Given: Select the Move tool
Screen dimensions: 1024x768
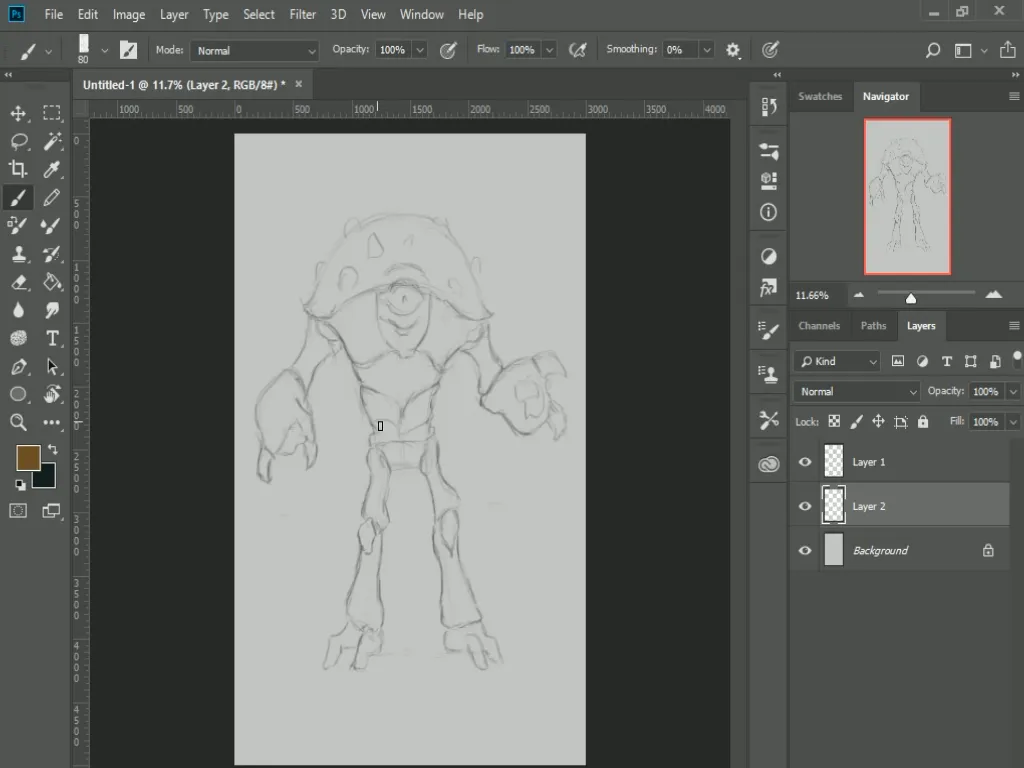Looking at the screenshot, I should (x=18, y=114).
